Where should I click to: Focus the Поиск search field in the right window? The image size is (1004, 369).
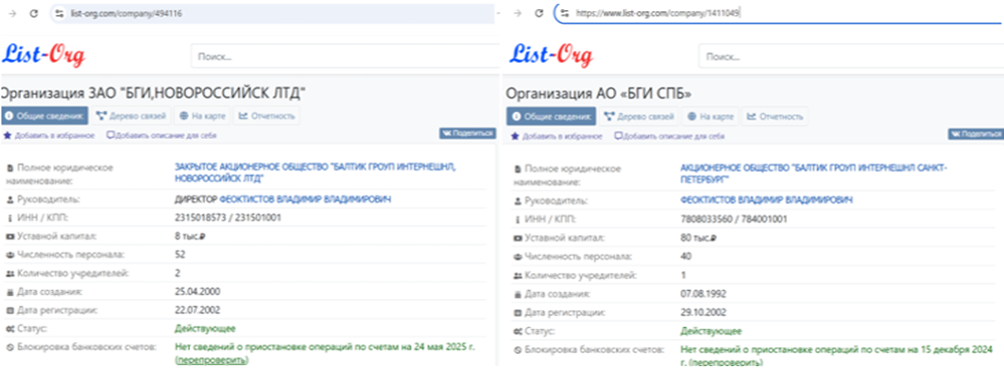pos(851,56)
